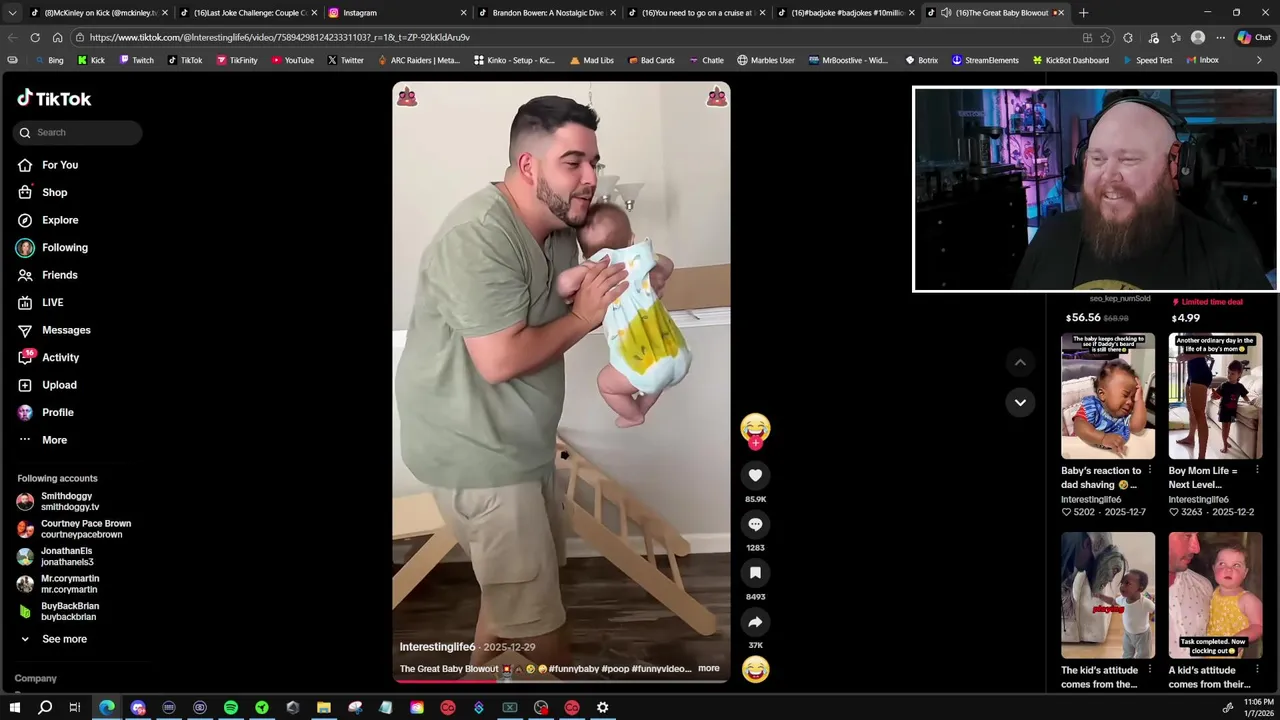Open KickBot Dashboard bookmark
This screenshot has height=720, width=1280.
click(x=1070, y=60)
